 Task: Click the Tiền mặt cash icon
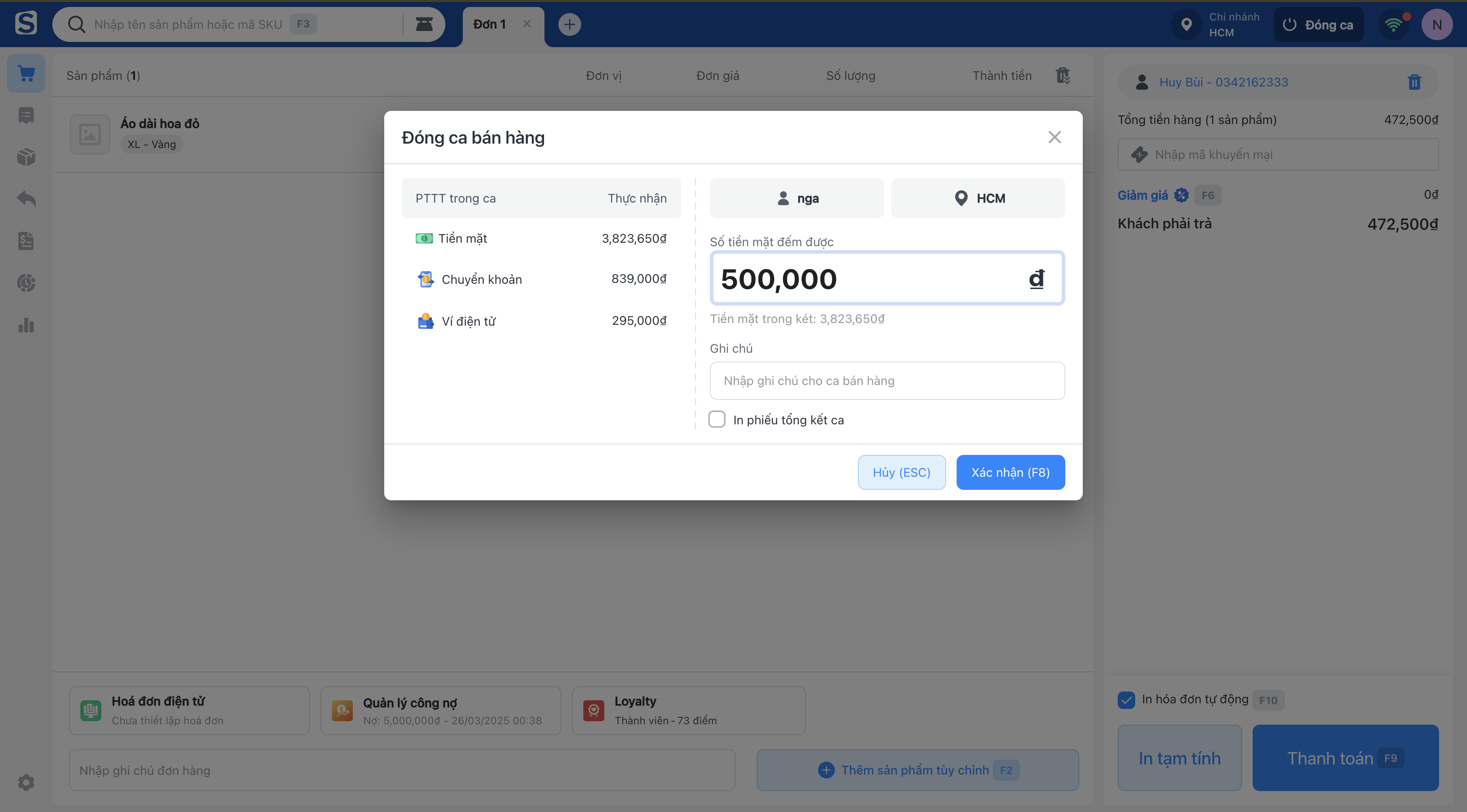[424, 238]
